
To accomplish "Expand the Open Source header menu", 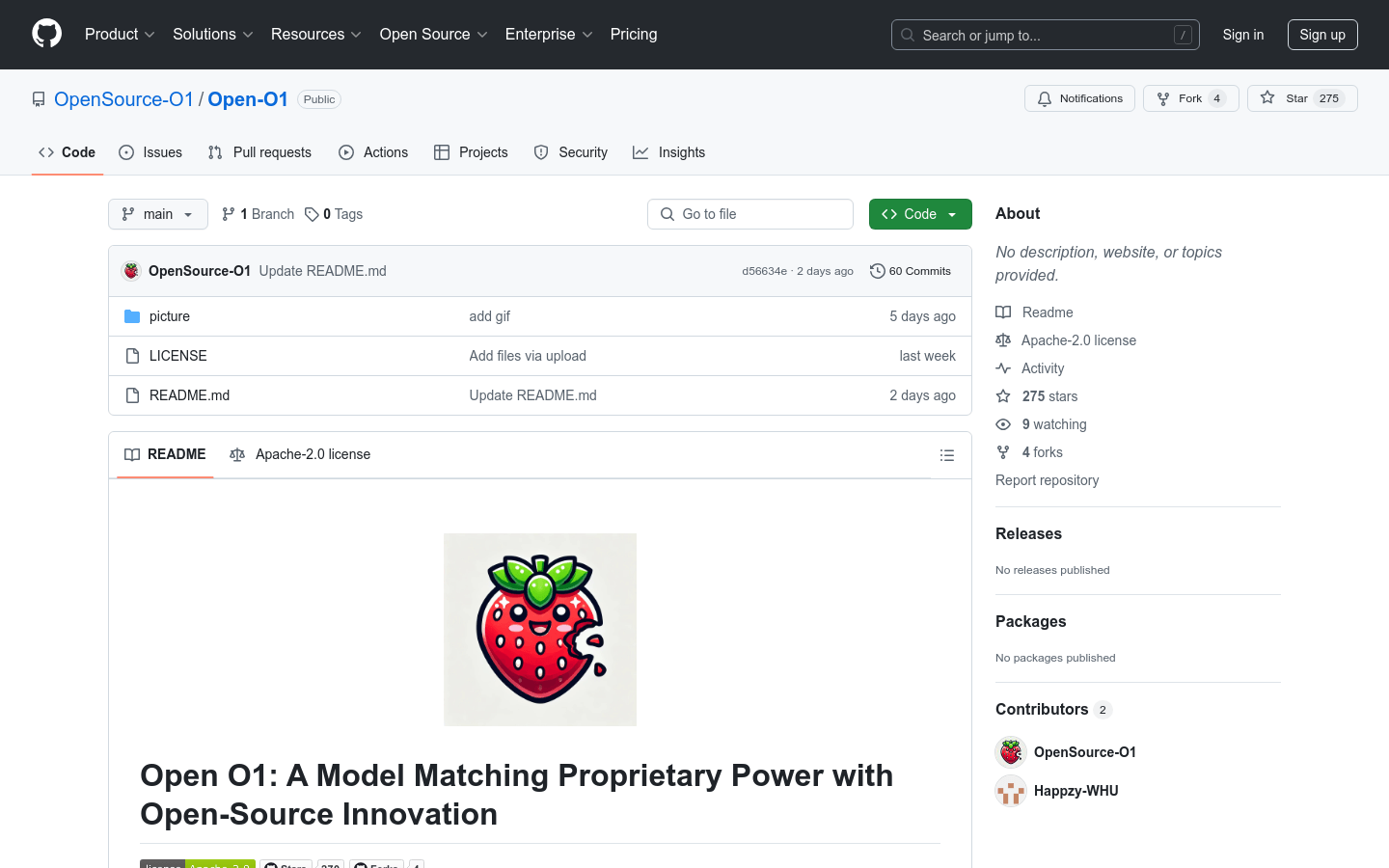I will [433, 35].
